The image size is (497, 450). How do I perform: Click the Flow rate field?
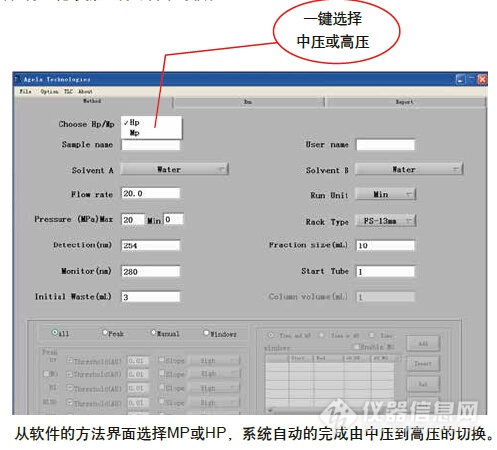151,193
